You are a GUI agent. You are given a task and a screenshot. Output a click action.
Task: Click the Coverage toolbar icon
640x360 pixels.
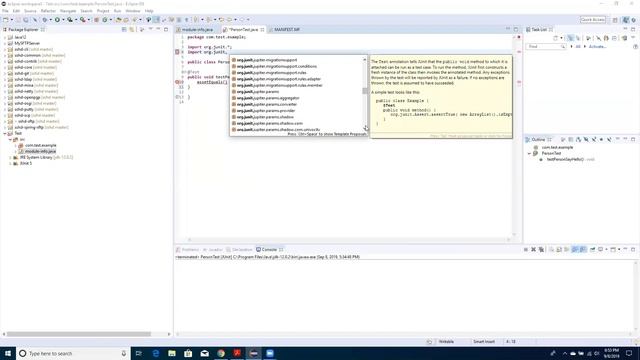point(70,20)
